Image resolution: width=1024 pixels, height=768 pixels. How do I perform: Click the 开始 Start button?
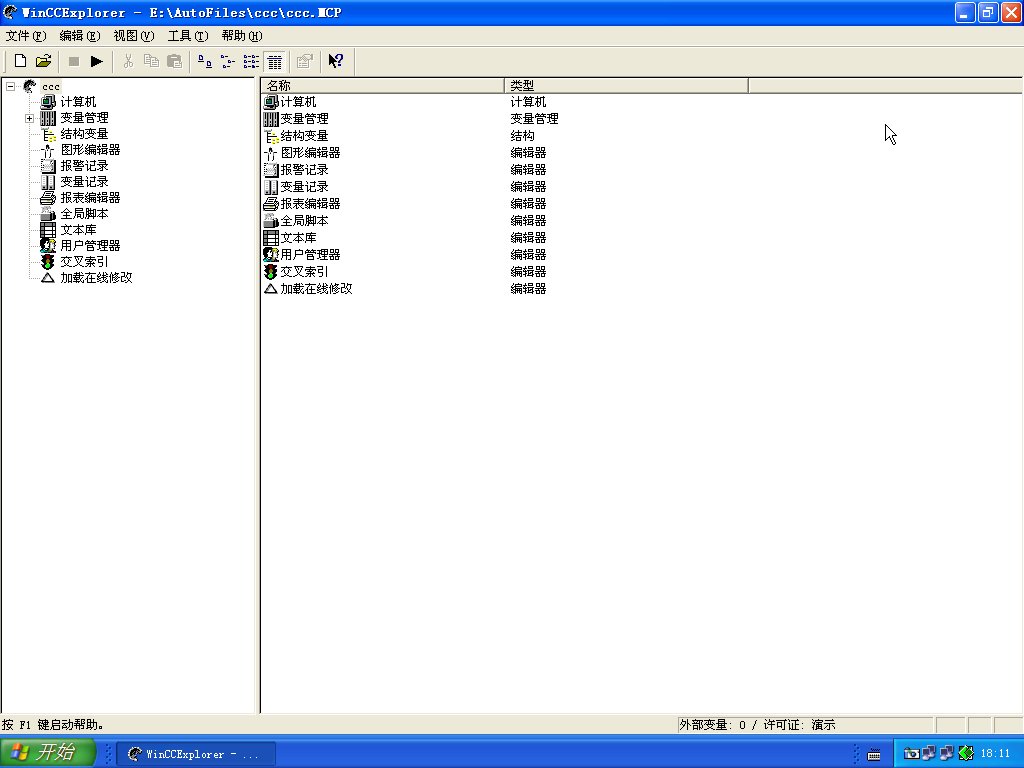point(48,753)
